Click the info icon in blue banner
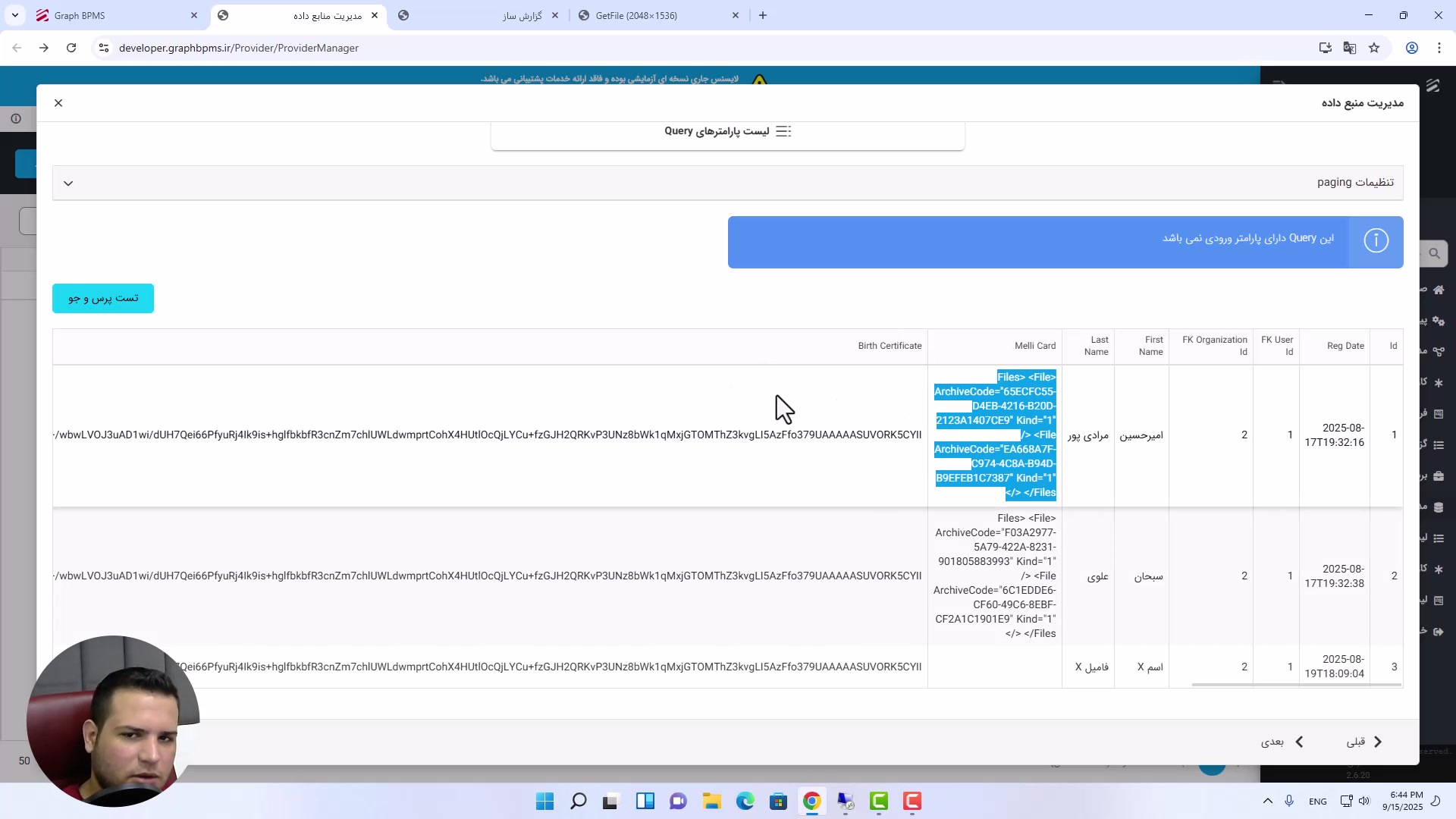Image resolution: width=1456 pixels, height=819 pixels. pos(1376,241)
